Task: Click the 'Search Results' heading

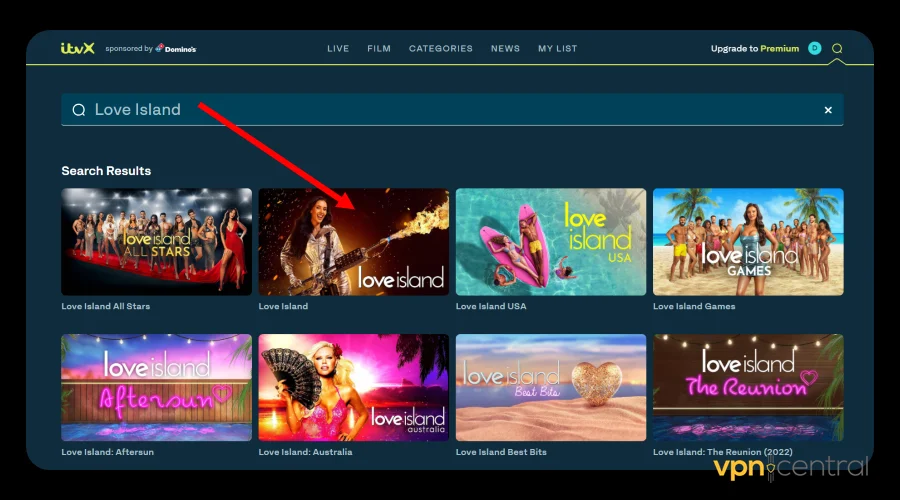Action: [x=106, y=171]
